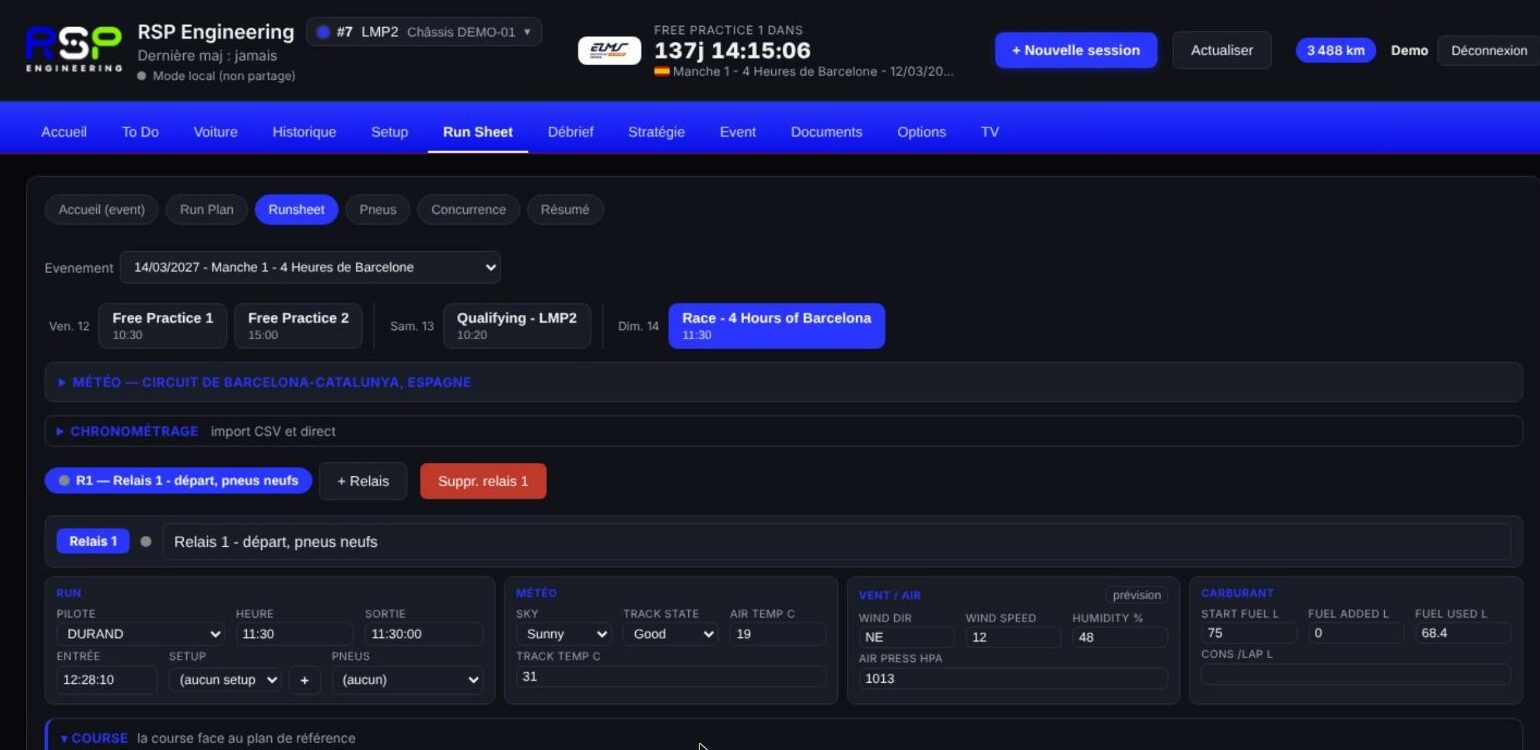This screenshot has width=1540, height=750.
Task: Click the TRACK TEMP C field
Action: 671,677
